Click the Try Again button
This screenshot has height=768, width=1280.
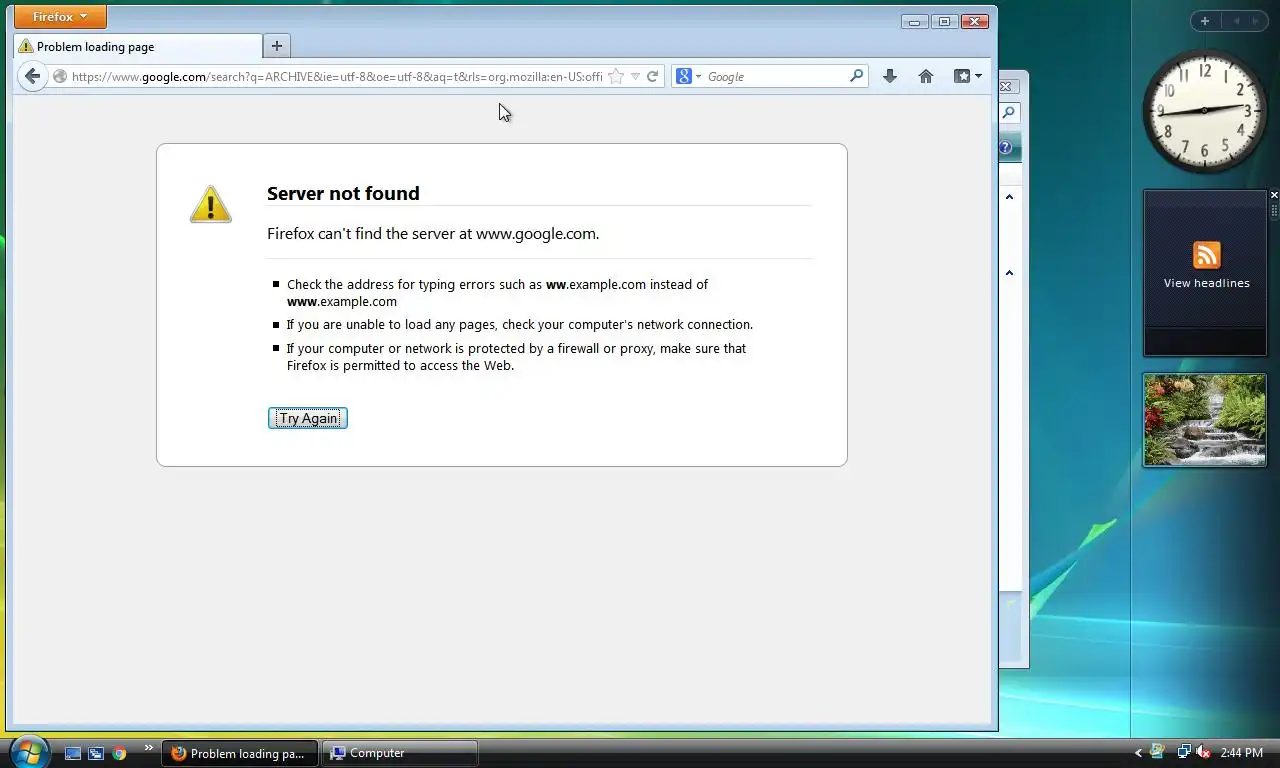click(x=308, y=418)
